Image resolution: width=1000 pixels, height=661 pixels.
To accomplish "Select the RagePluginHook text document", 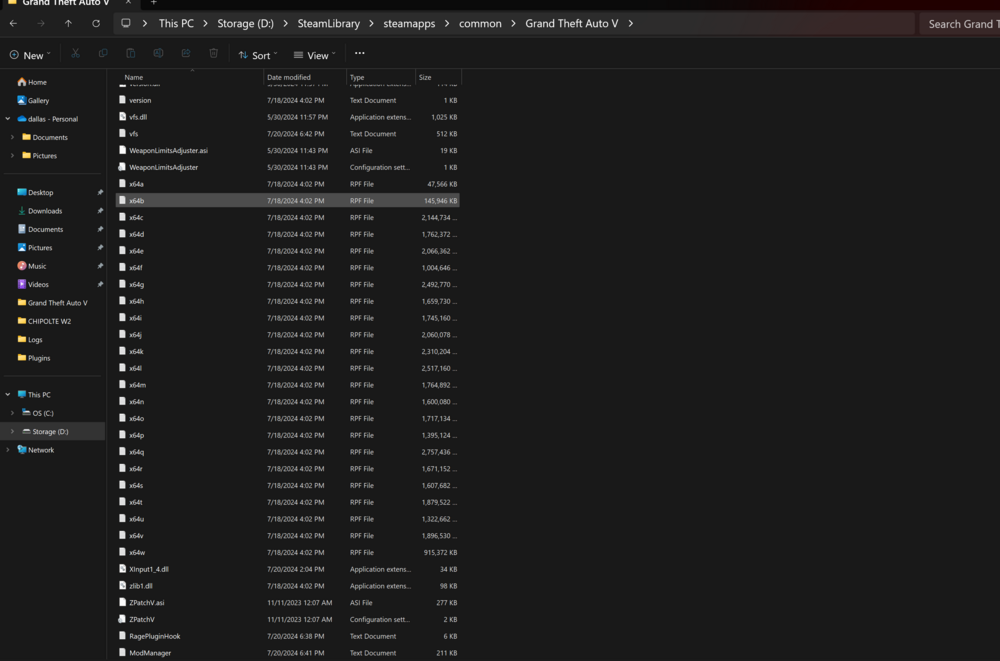I will point(288,636).
